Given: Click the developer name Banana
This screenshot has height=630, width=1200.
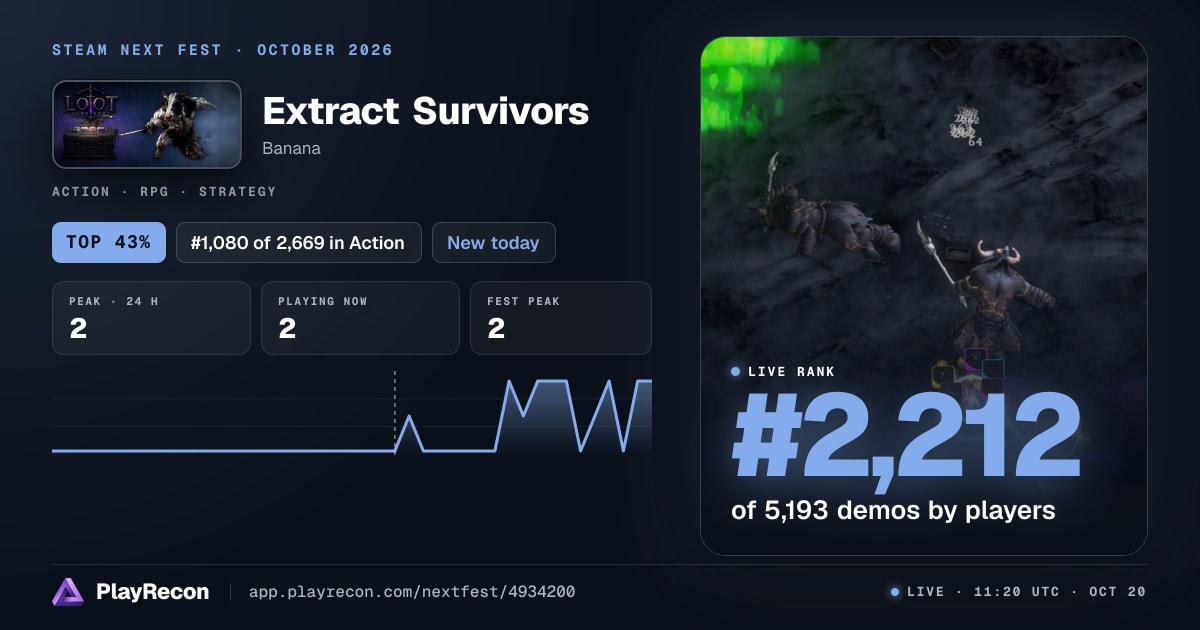Looking at the screenshot, I should (291, 148).
